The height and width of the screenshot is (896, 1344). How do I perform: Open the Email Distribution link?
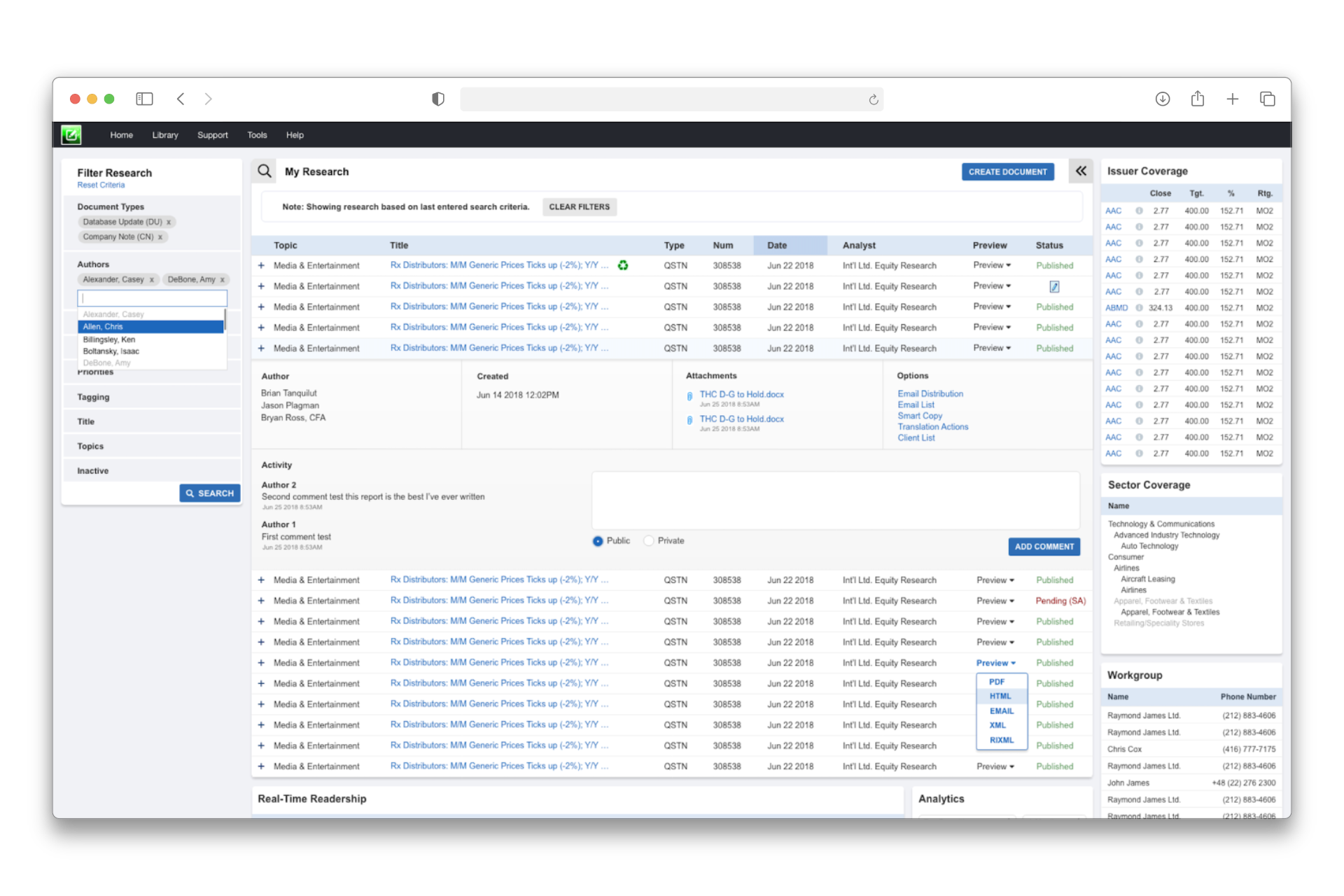point(930,394)
